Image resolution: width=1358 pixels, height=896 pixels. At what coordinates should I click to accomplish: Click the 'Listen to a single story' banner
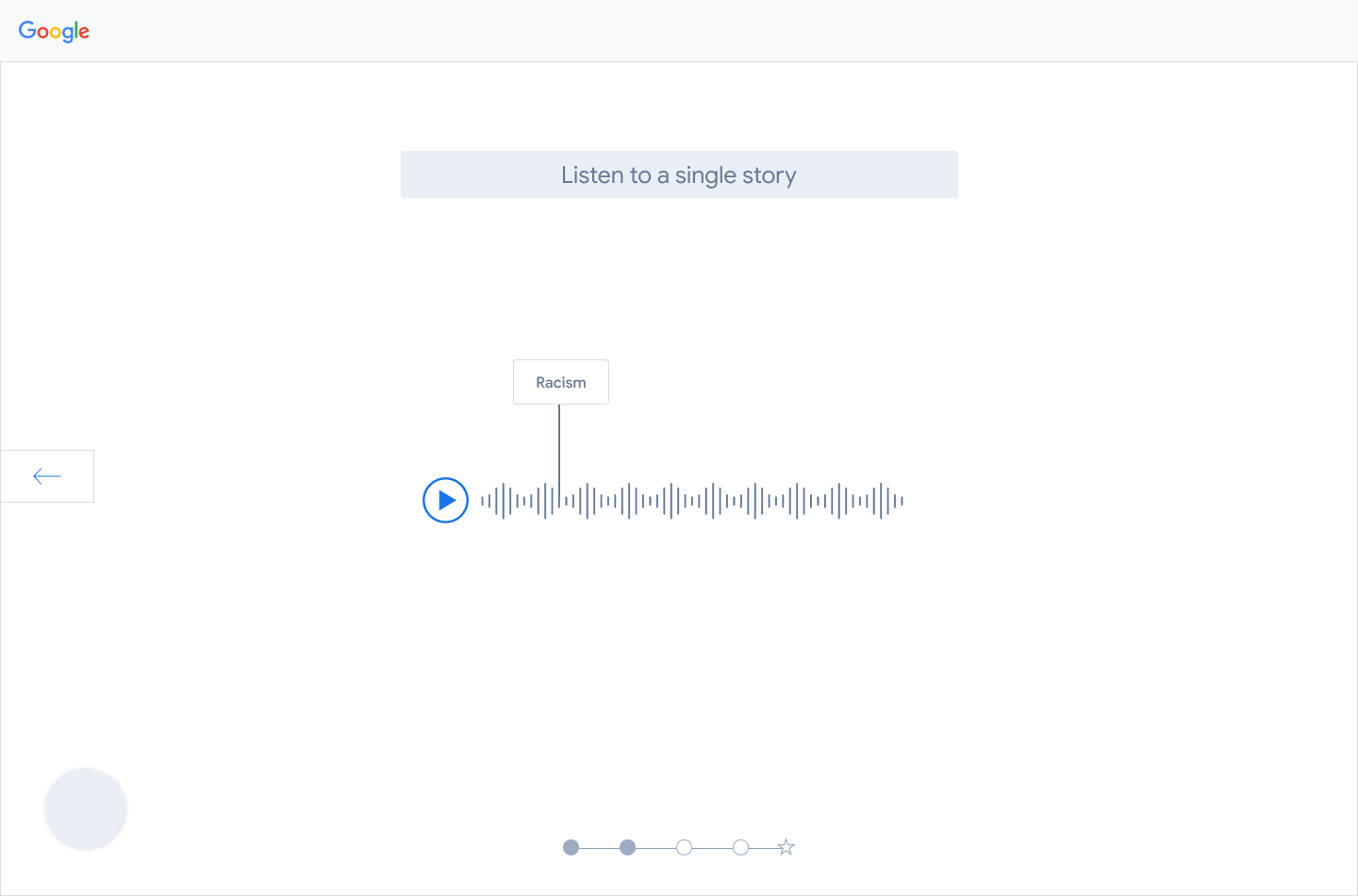tap(679, 174)
